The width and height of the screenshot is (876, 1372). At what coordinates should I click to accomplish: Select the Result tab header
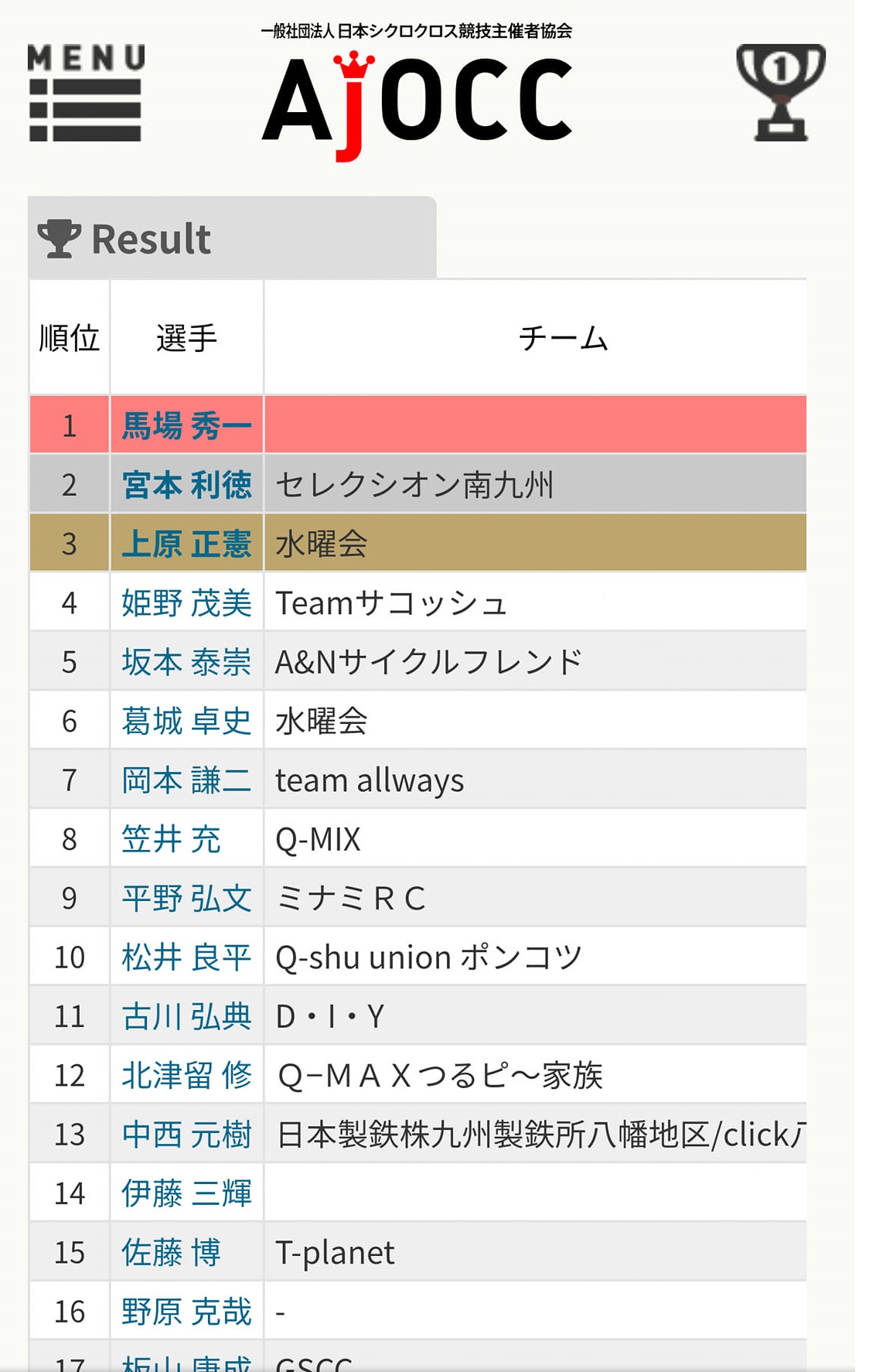232,238
